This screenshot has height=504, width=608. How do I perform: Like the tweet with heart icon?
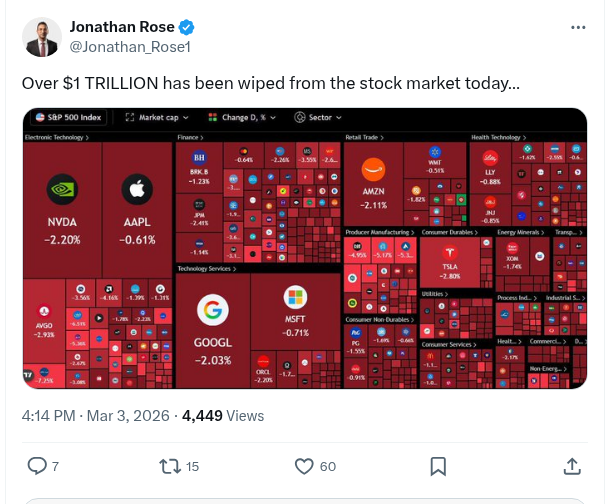[x=306, y=466]
